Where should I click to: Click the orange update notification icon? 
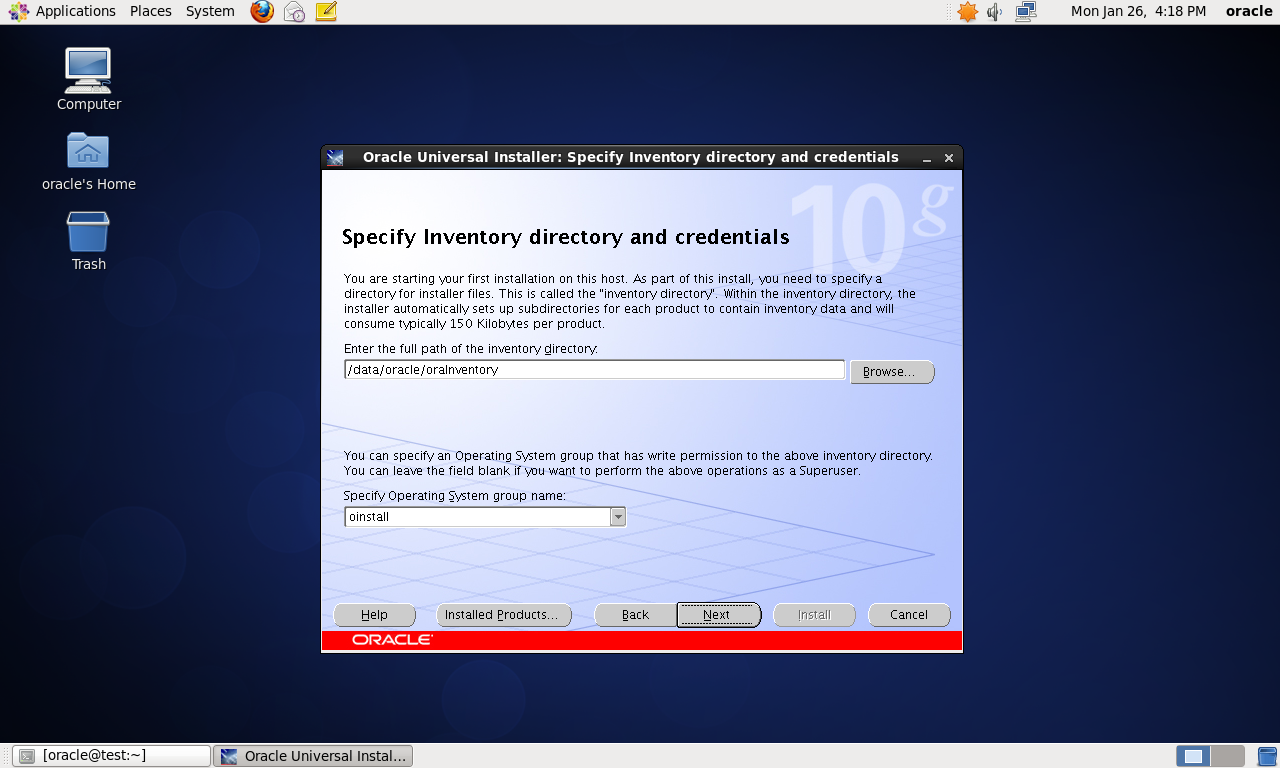point(967,12)
